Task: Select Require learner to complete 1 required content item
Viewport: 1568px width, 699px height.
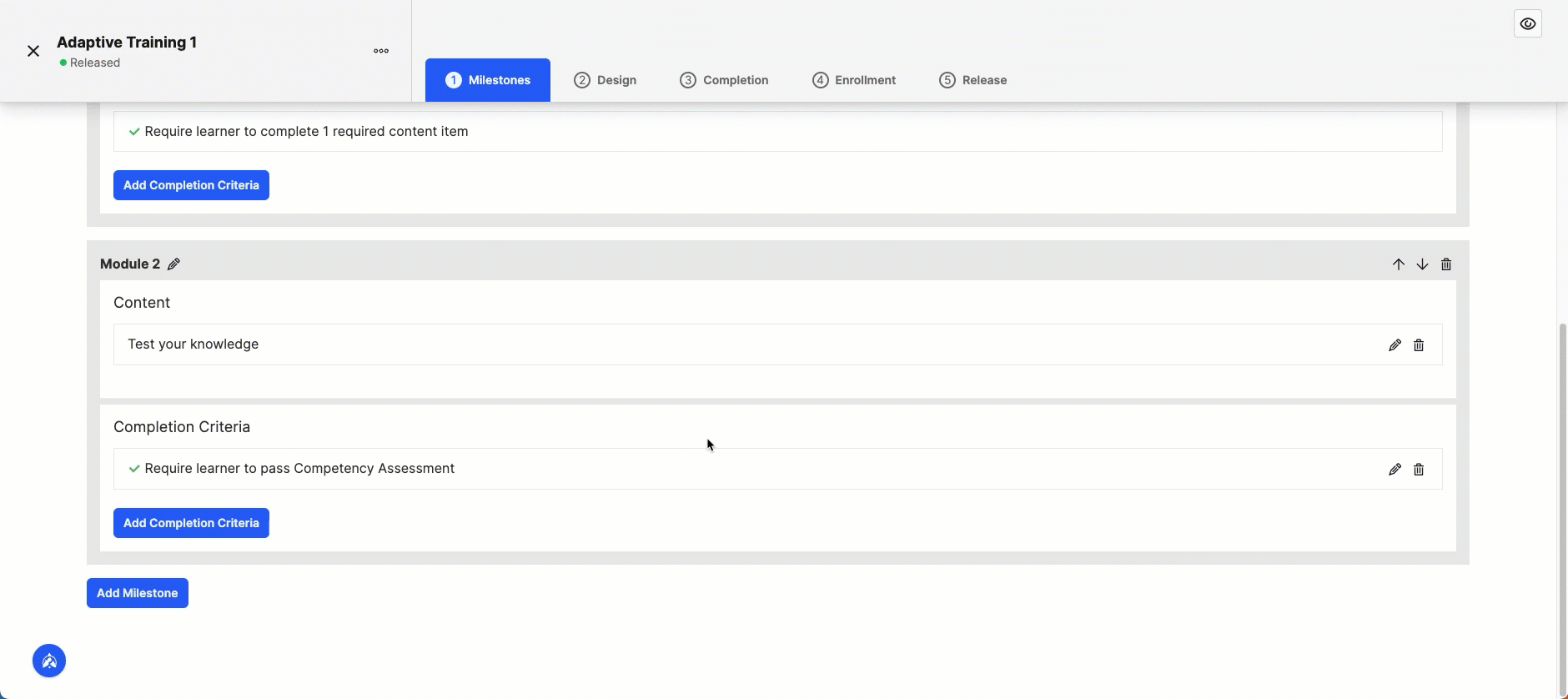Action: 777,132
